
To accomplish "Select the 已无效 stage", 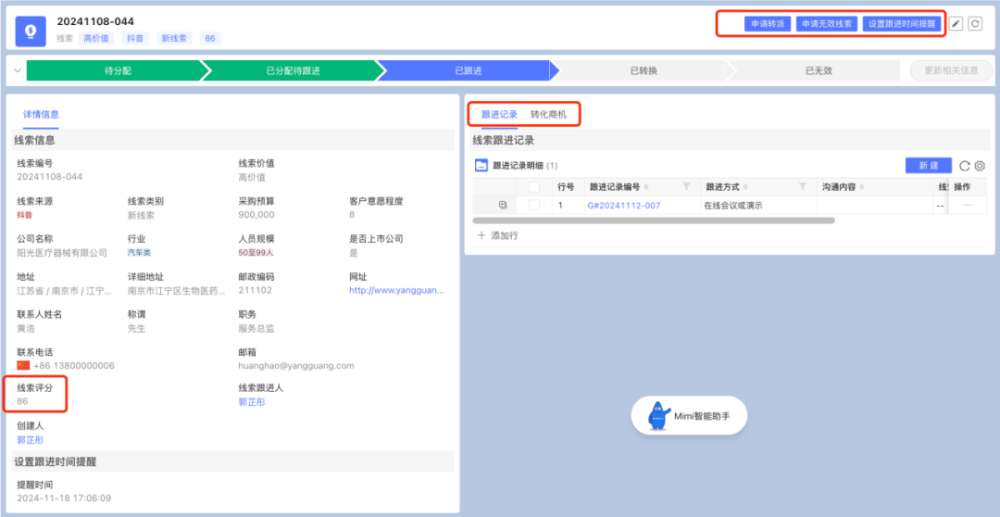I will [x=818, y=71].
